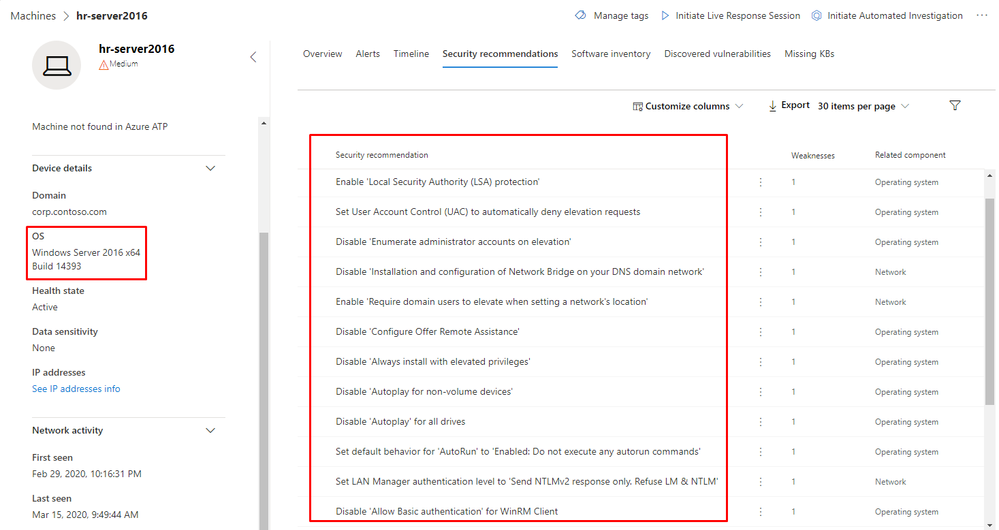This screenshot has height=530, width=999.
Task: Click the hr-server2016 breadcrumb title
Action: click(111, 15)
